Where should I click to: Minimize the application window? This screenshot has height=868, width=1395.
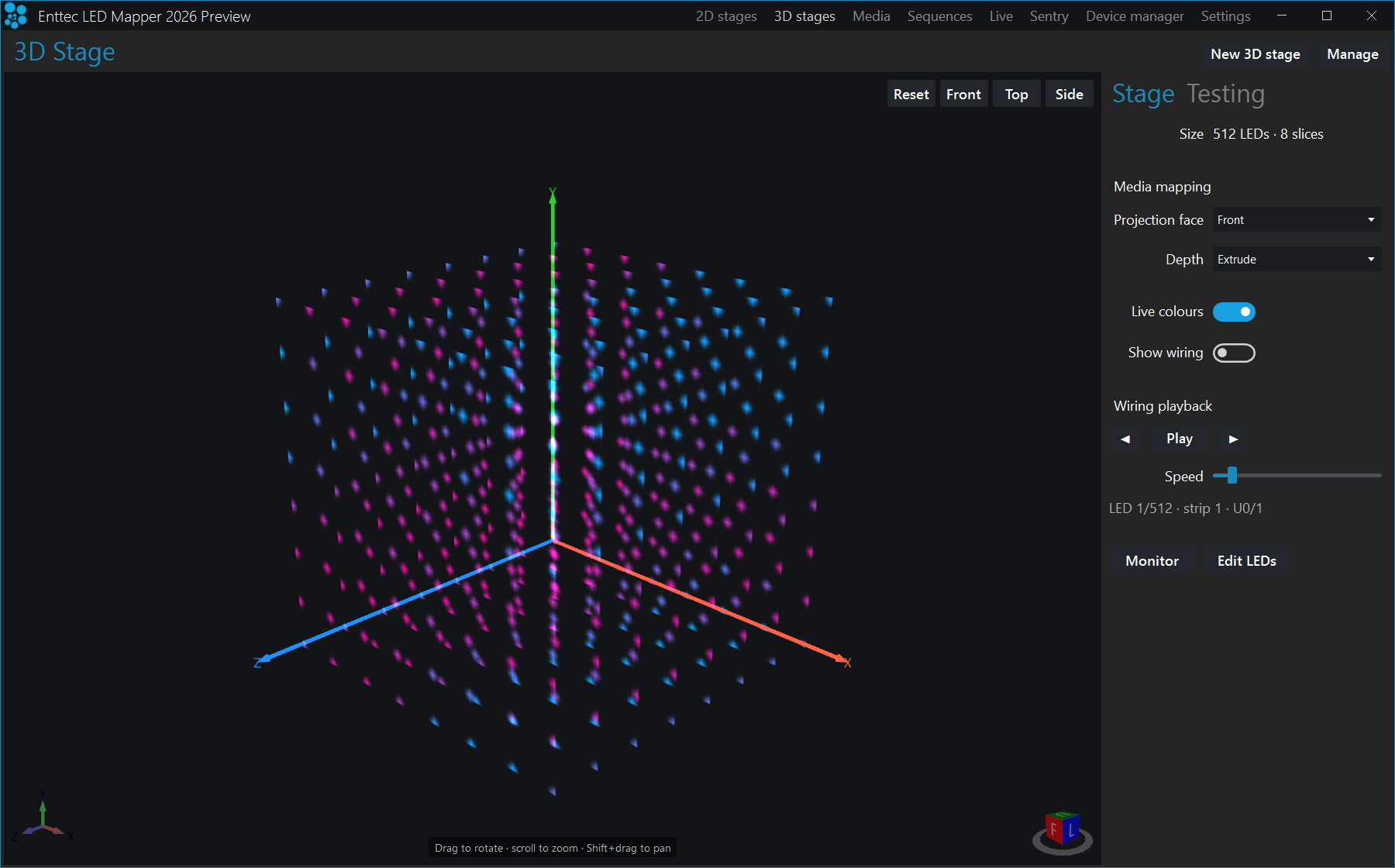tap(1282, 15)
